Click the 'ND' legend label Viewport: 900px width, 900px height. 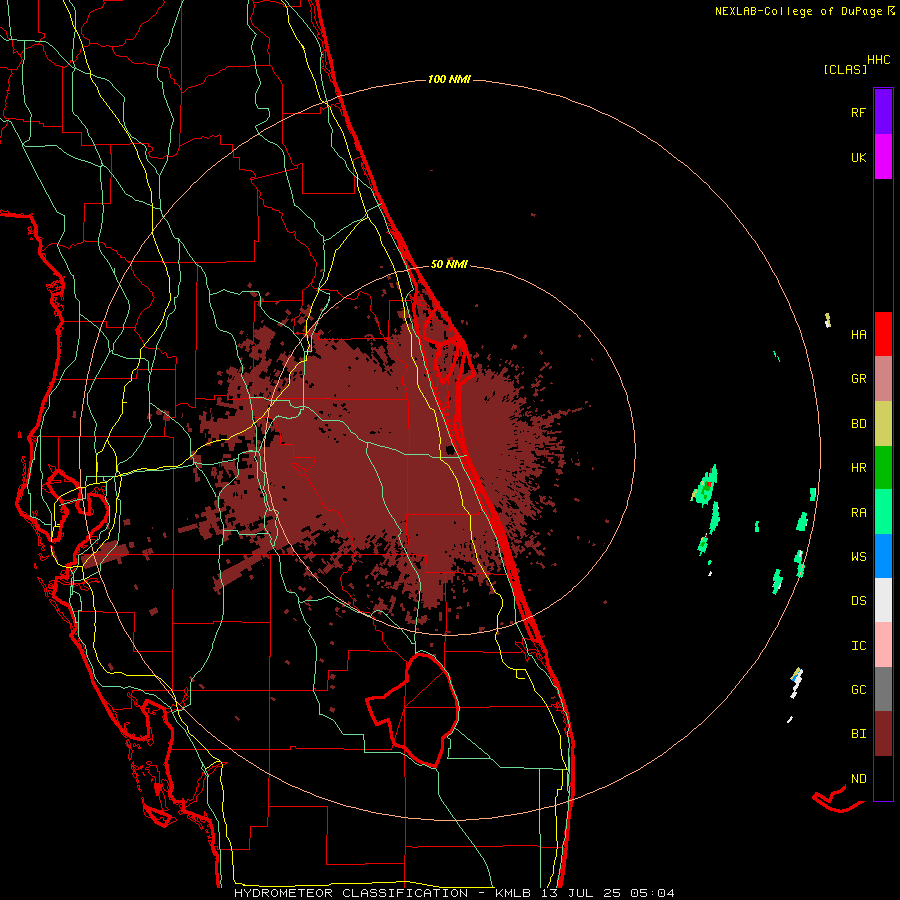coord(858,779)
